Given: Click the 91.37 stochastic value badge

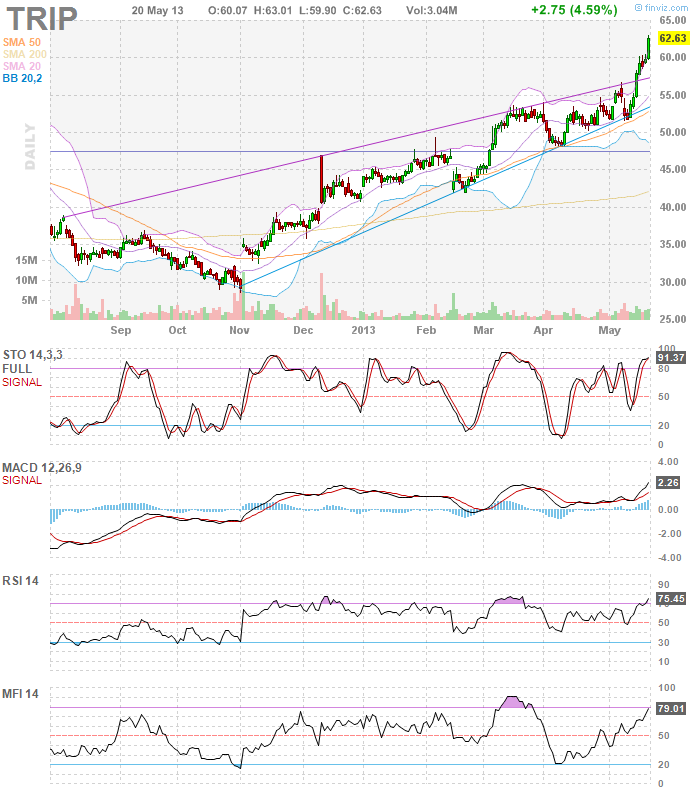Looking at the screenshot, I should point(669,357).
